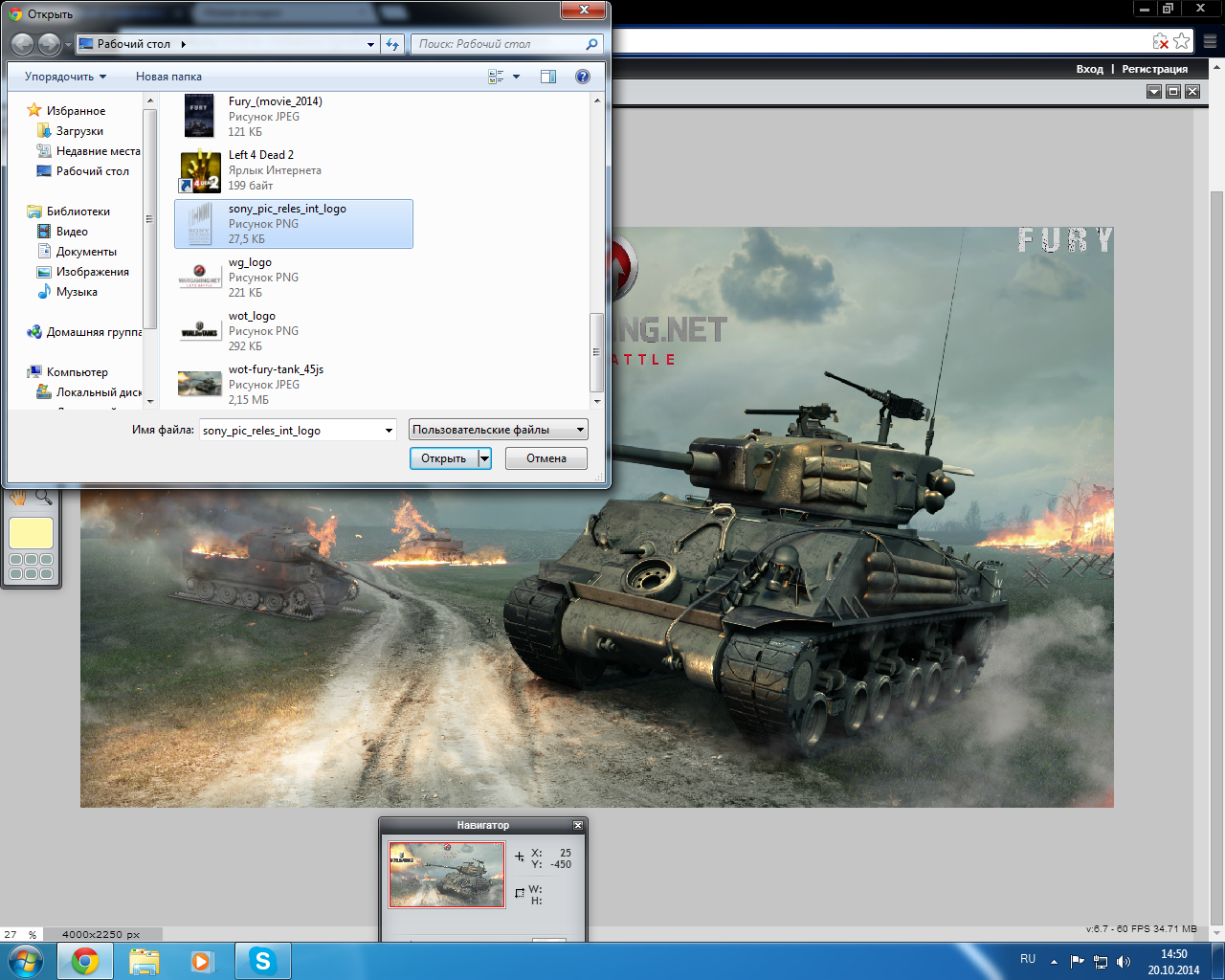Image resolution: width=1225 pixels, height=980 pixels.
Task: Open the dialog help button
Action: click(583, 77)
